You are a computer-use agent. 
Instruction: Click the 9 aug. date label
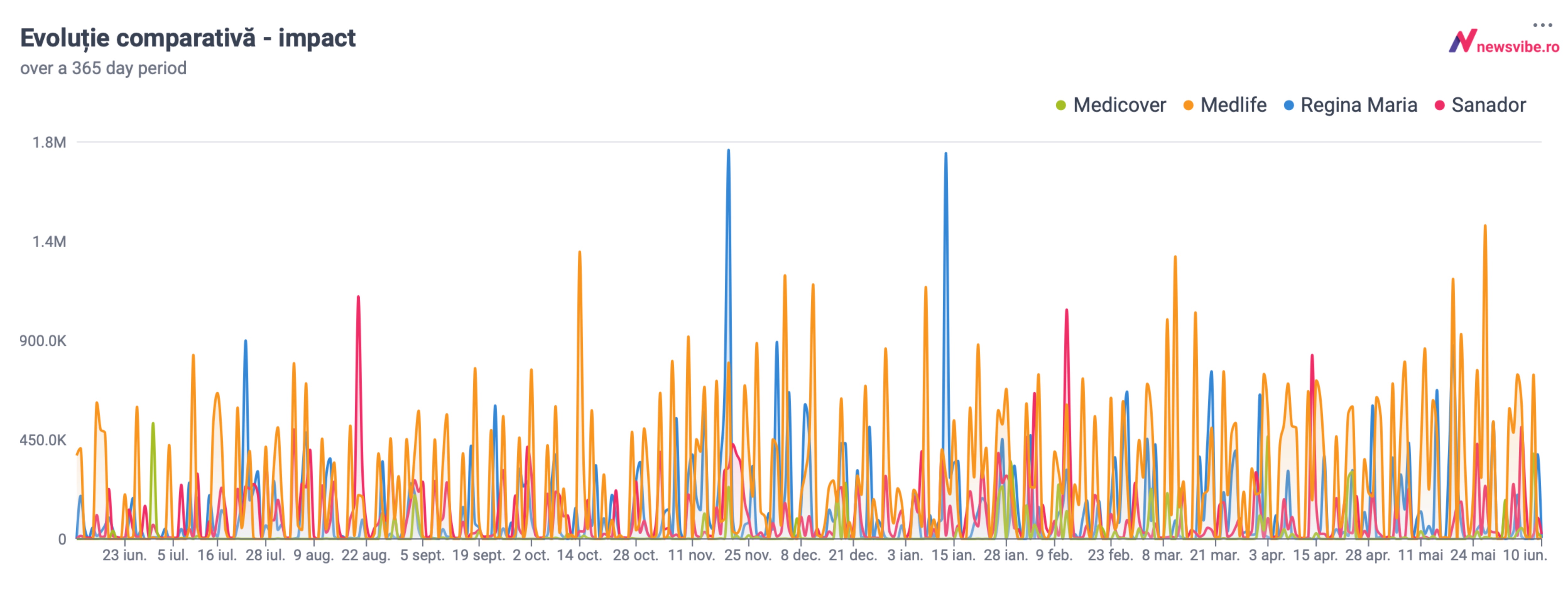[313, 555]
